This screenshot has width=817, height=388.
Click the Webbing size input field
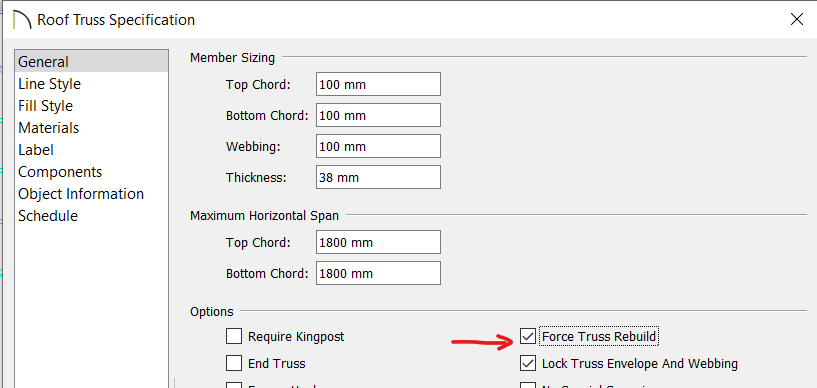pyautogui.click(x=378, y=146)
